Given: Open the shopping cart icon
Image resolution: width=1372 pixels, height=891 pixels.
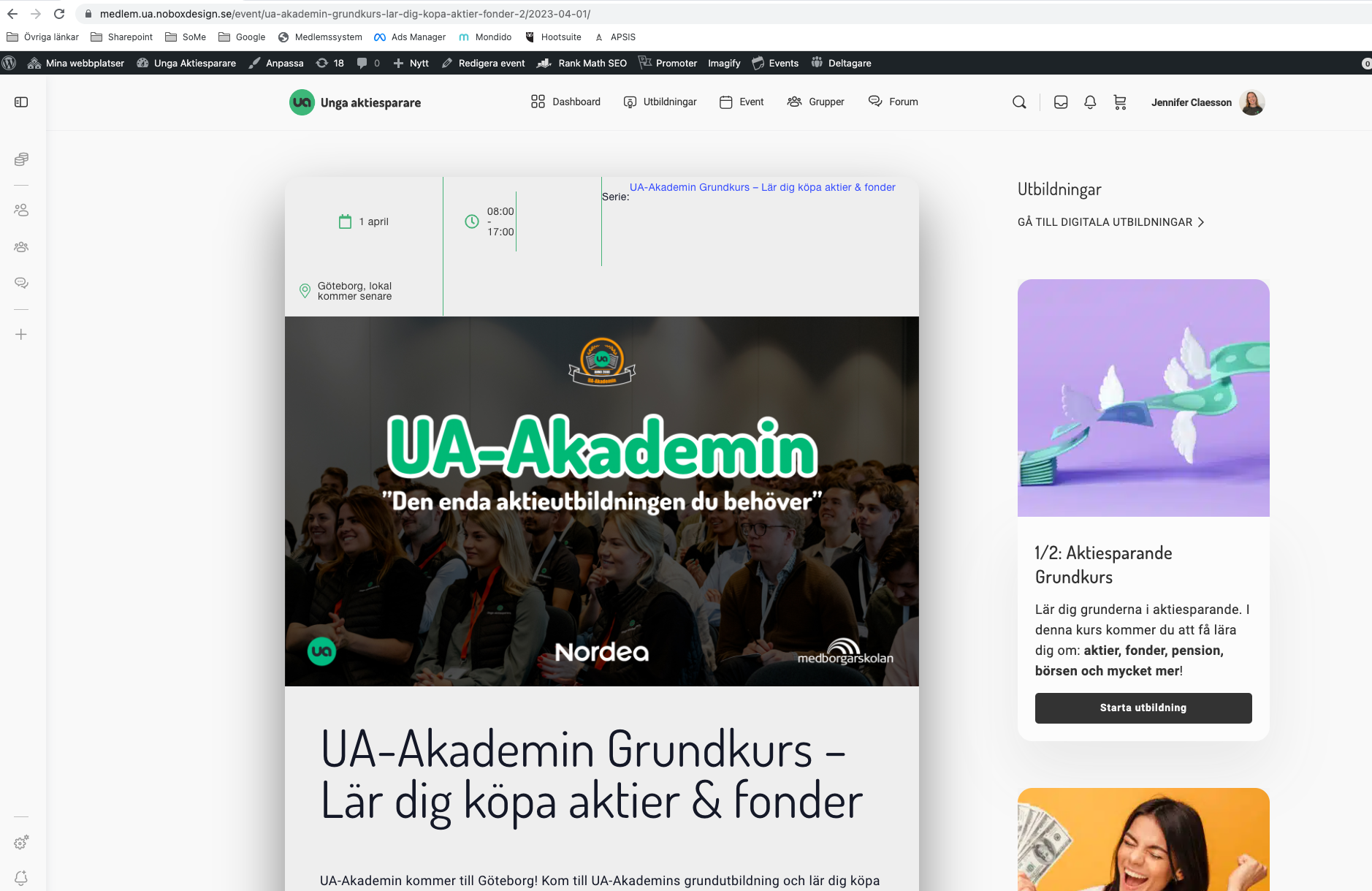Looking at the screenshot, I should click(1120, 102).
